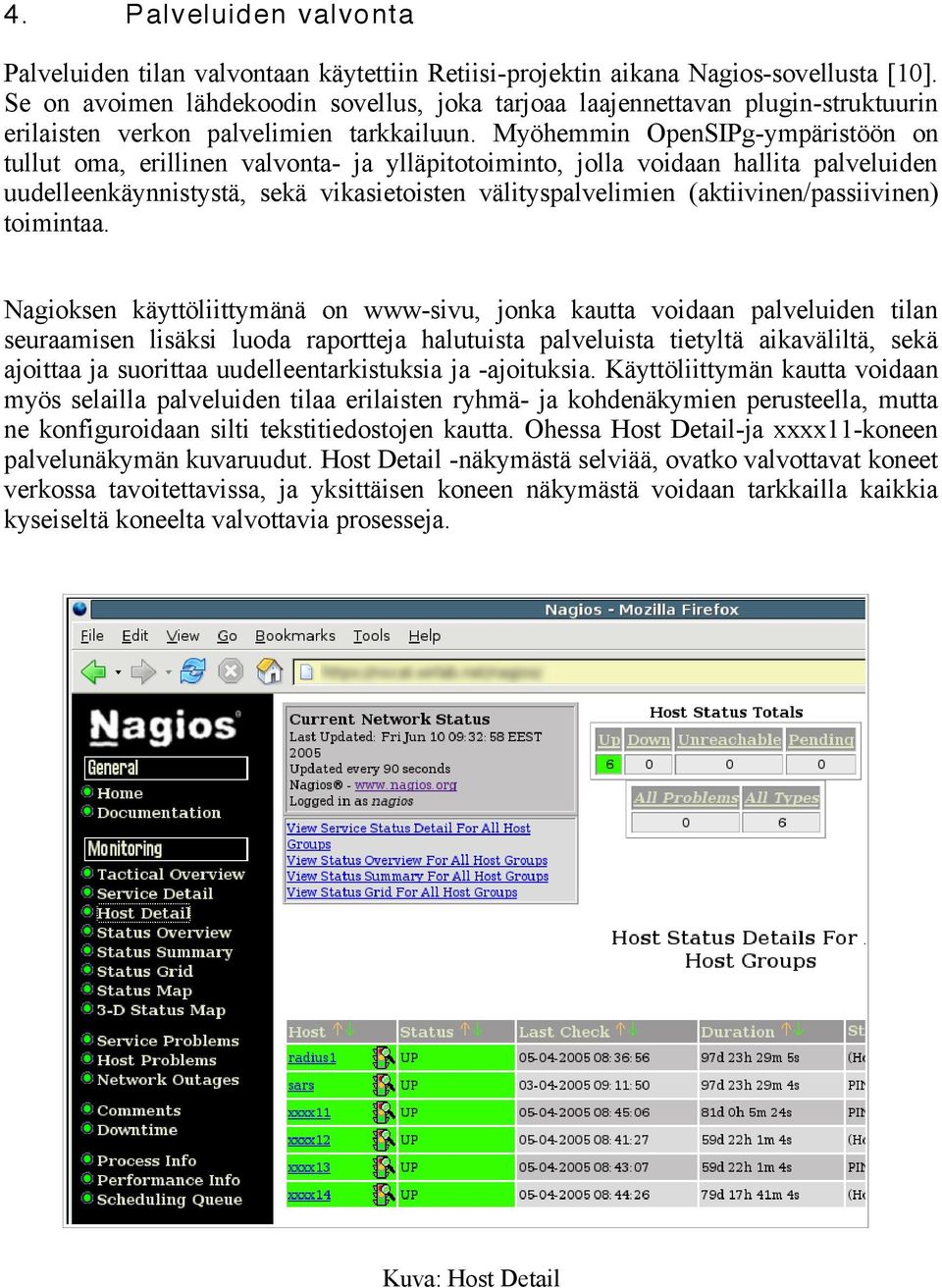Click the Pending host status total header

click(x=821, y=740)
